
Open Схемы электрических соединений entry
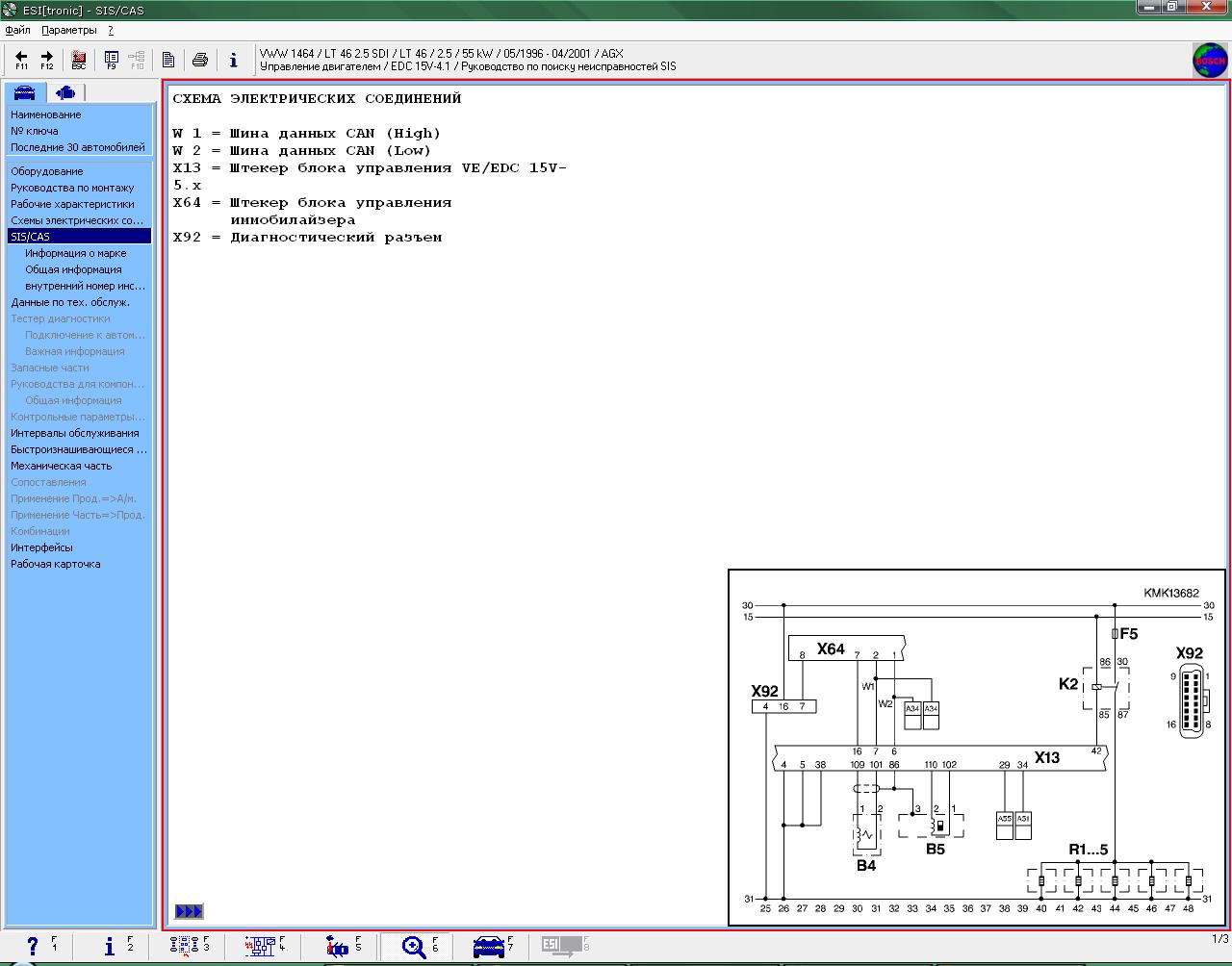(77, 220)
